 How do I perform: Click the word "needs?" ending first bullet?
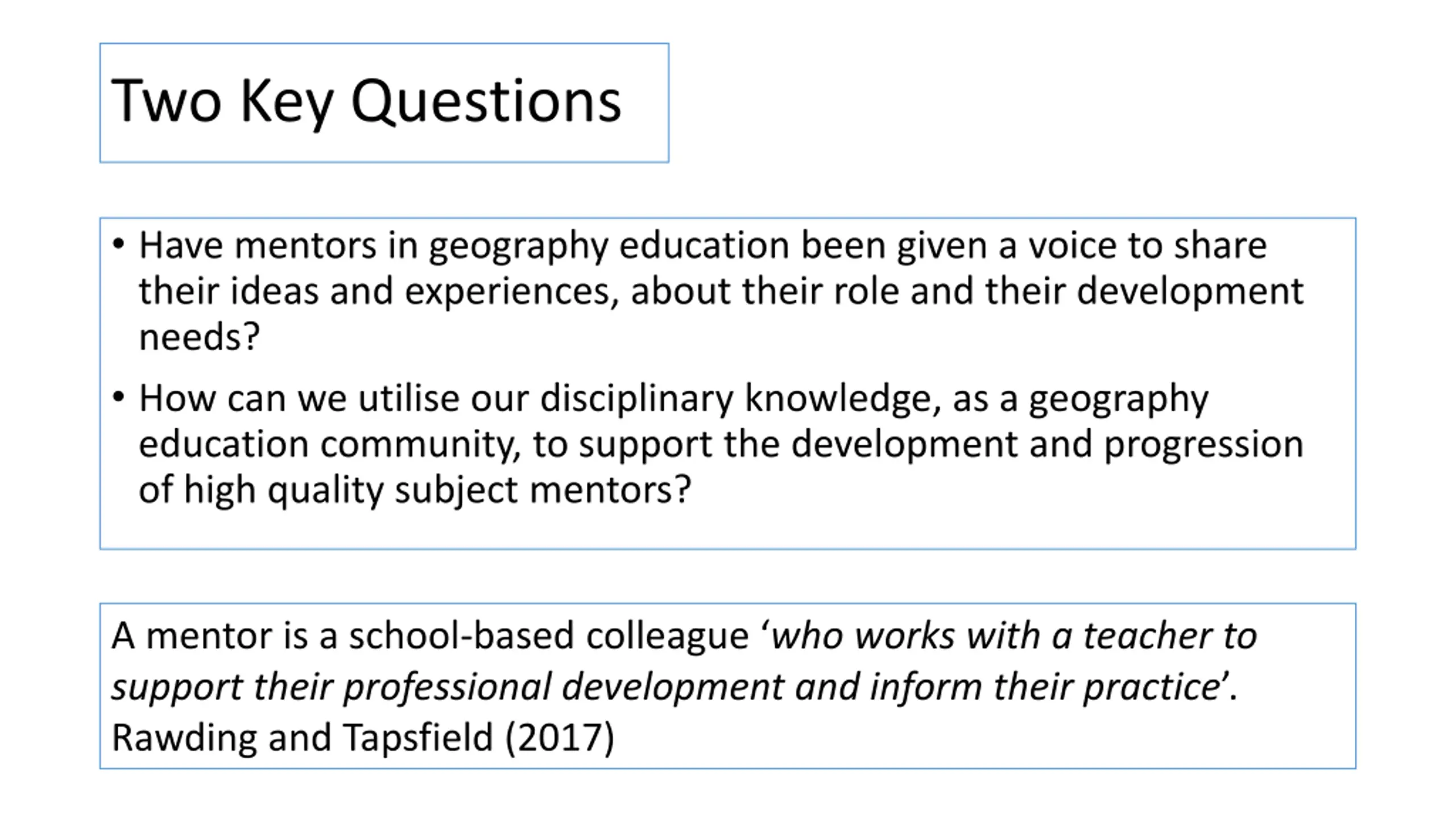200,337
